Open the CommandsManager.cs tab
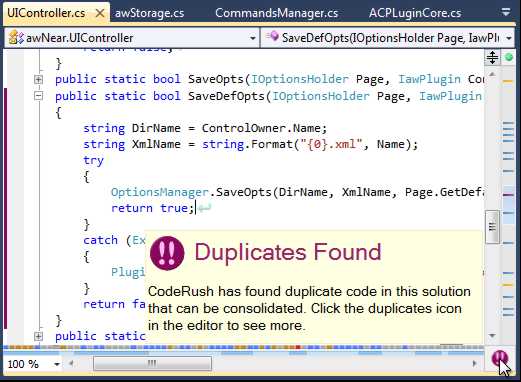This screenshot has height=382, width=521. tap(276, 13)
